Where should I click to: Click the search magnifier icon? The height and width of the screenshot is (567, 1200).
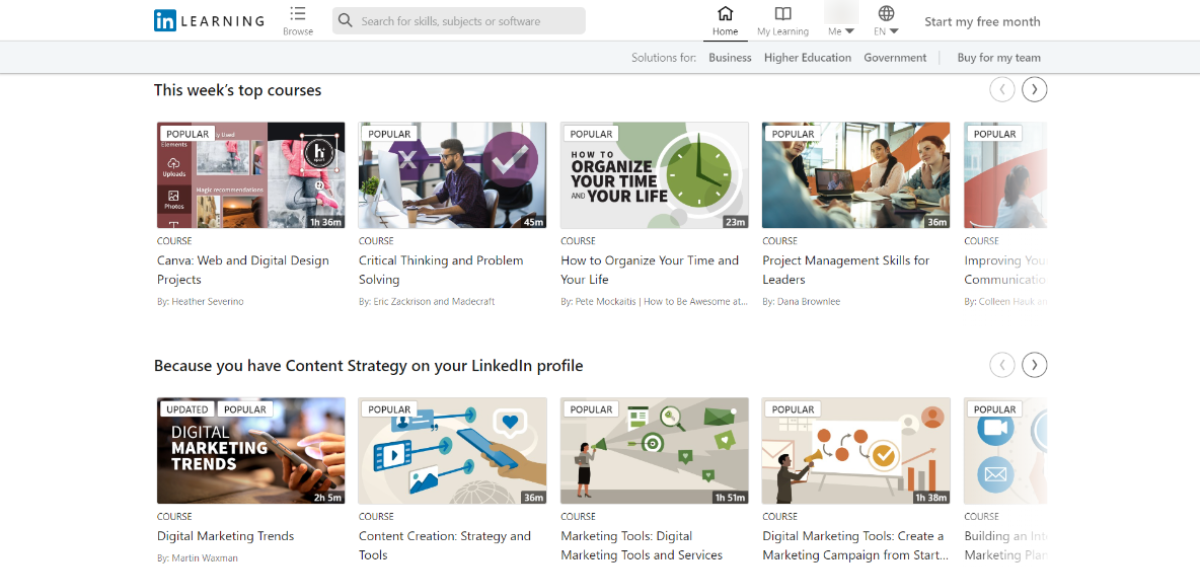click(x=346, y=21)
